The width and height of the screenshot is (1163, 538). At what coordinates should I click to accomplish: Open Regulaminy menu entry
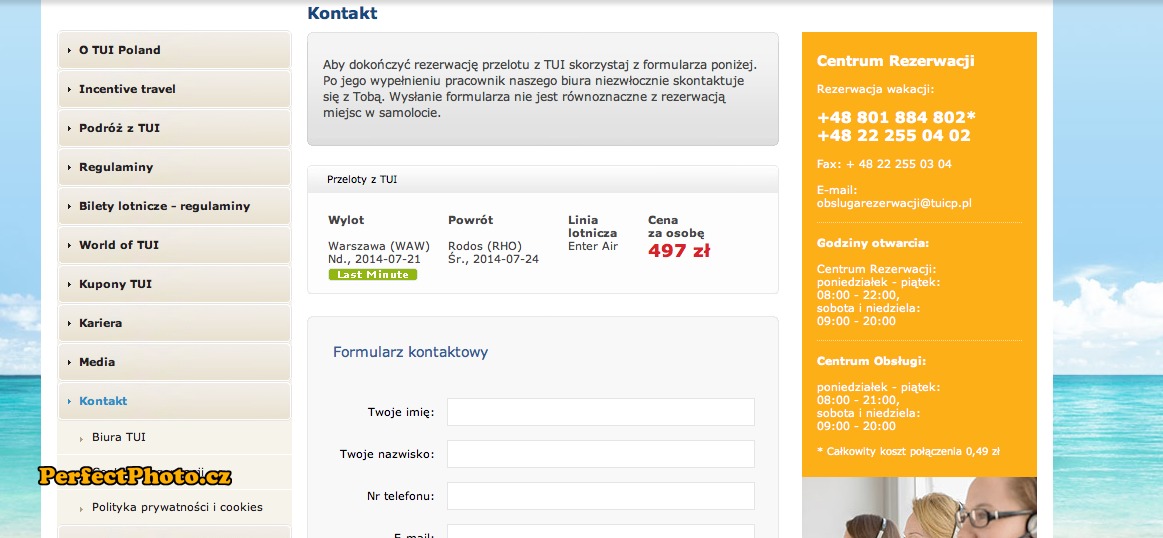click(174, 167)
